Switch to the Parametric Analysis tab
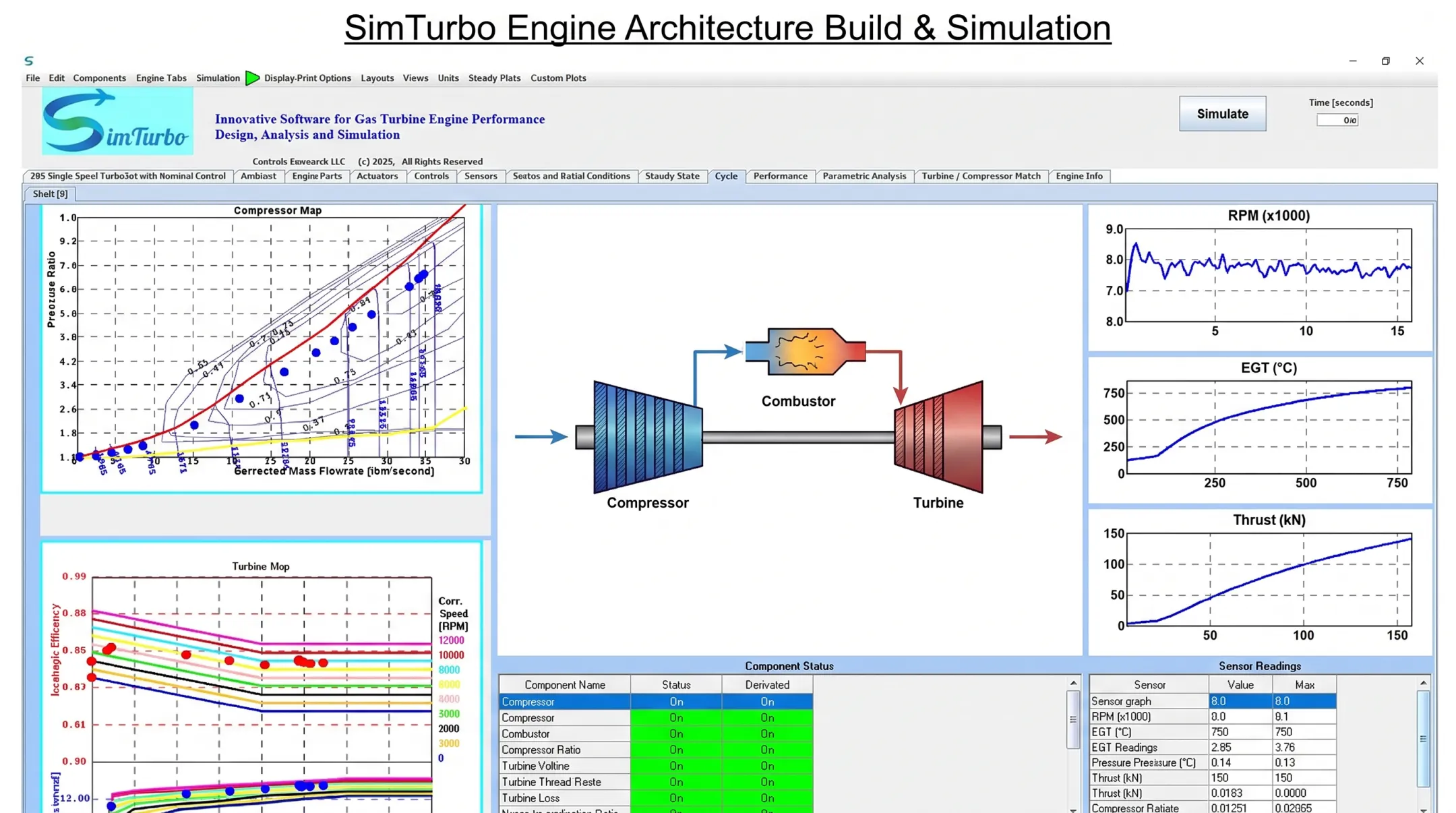1456x813 pixels. pos(864,176)
